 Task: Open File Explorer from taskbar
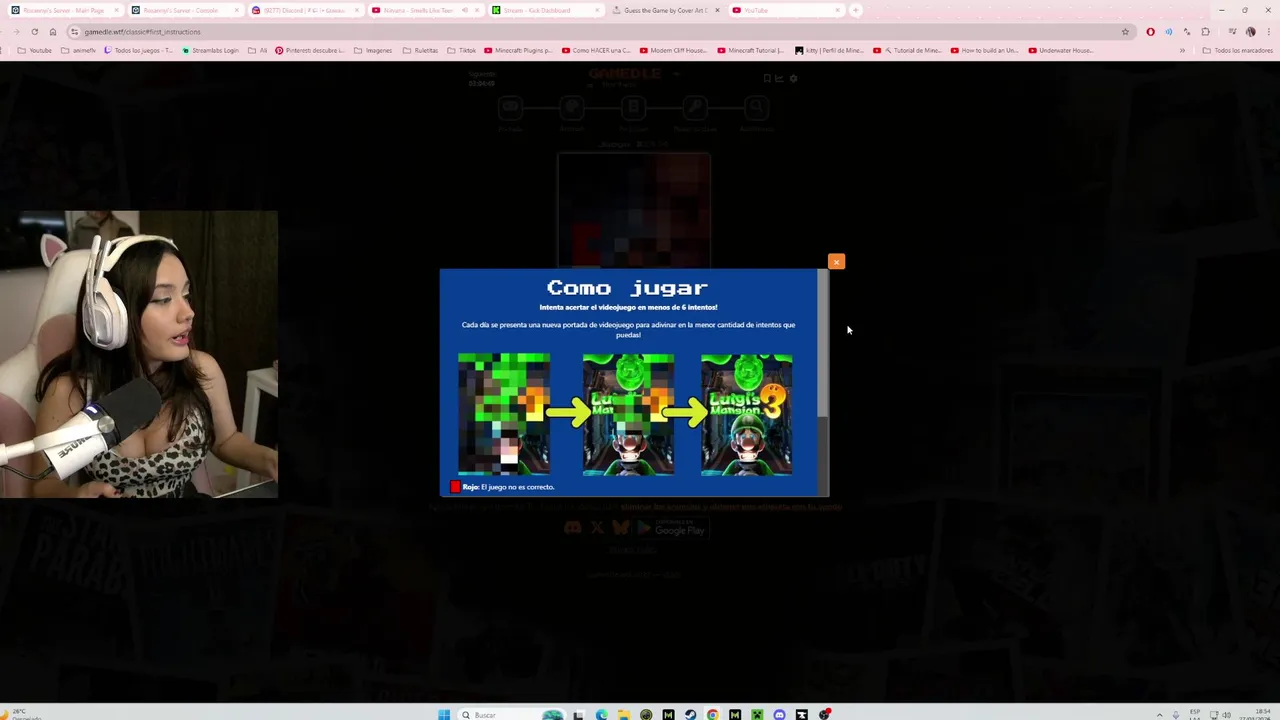623,714
